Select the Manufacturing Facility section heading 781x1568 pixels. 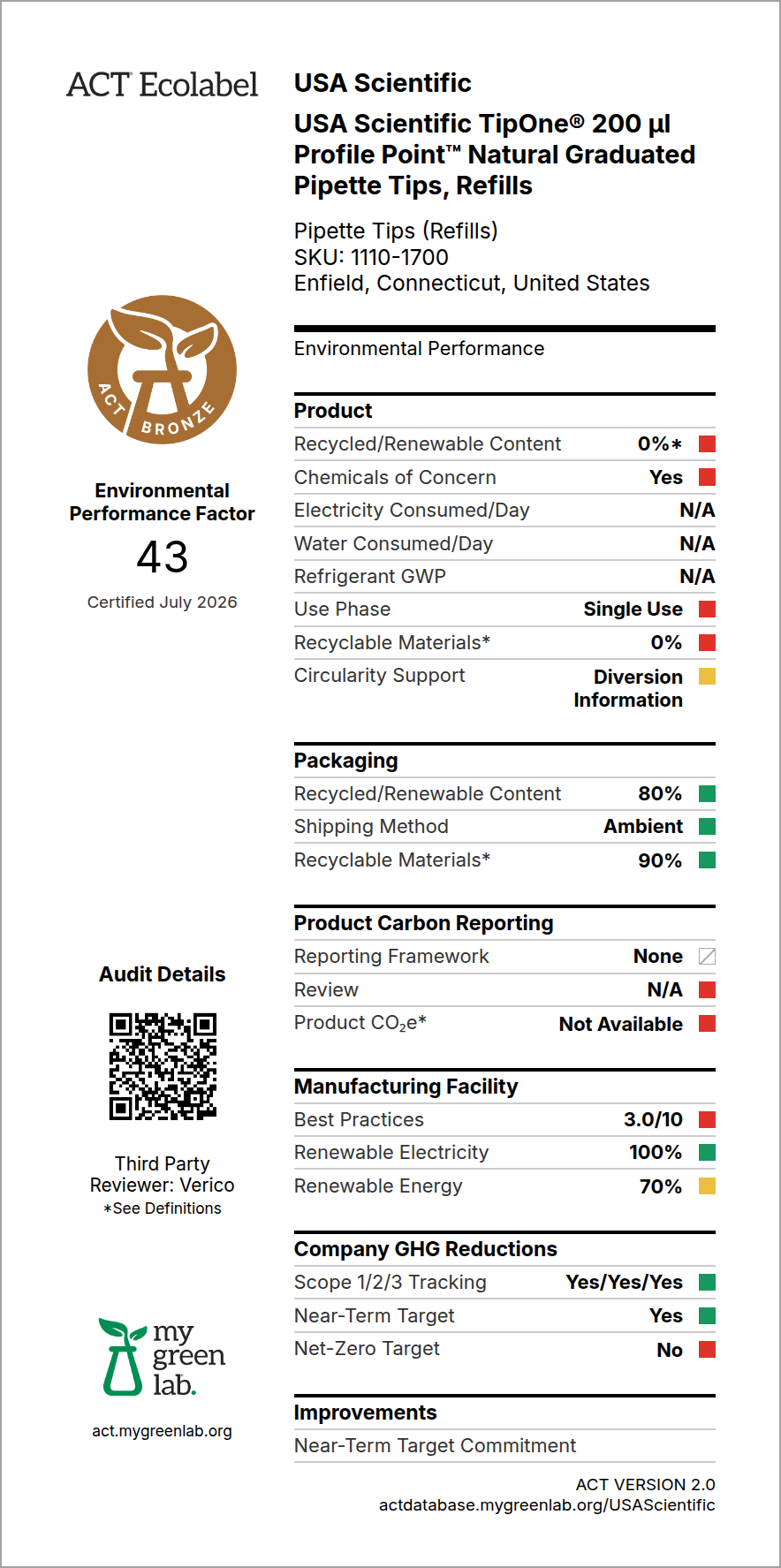click(x=406, y=1087)
